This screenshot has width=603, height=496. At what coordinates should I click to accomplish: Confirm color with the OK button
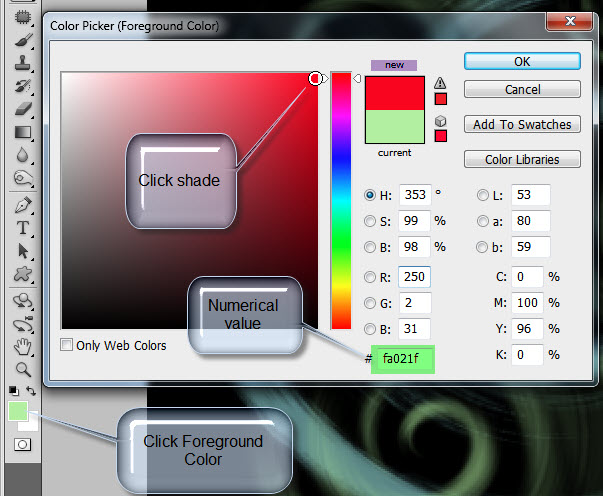(522, 62)
